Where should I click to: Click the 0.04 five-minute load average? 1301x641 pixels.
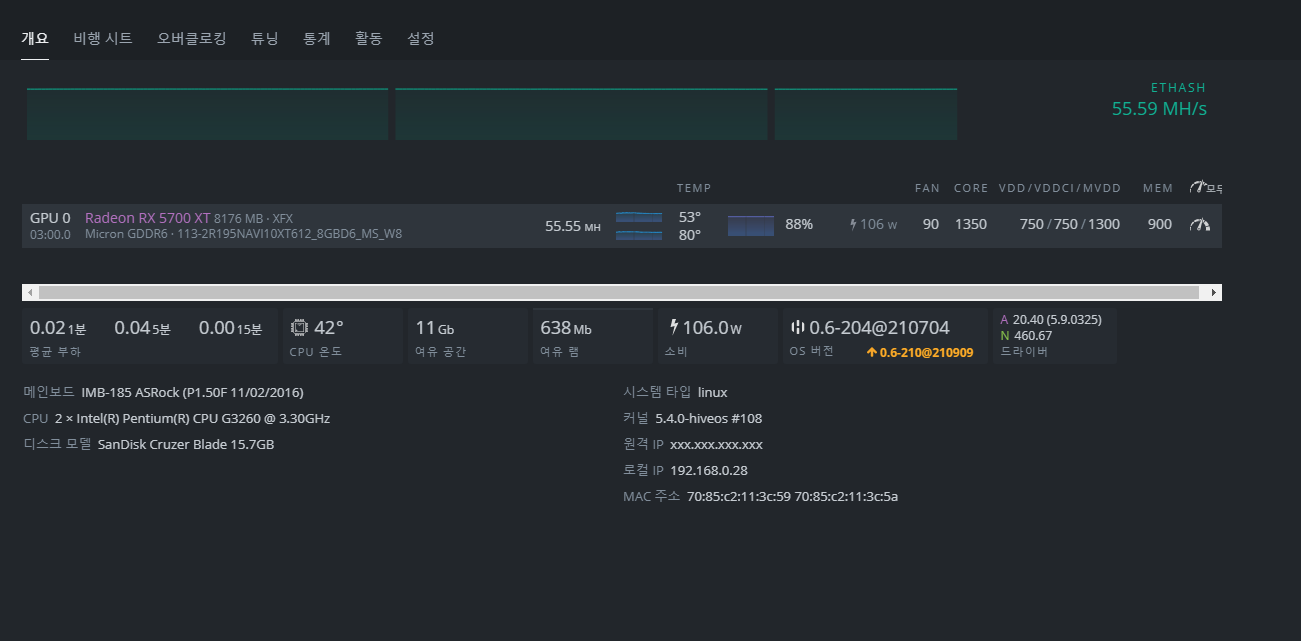(x=143, y=328)
